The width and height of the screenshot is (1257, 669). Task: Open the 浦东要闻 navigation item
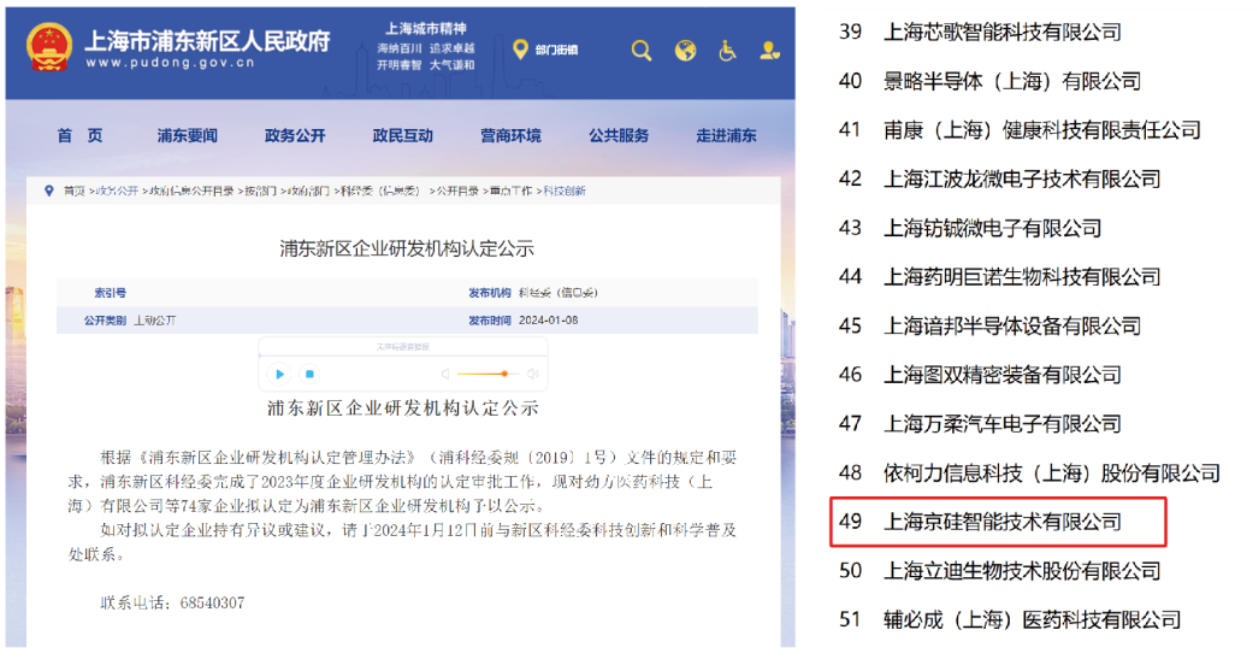[187, 135]
